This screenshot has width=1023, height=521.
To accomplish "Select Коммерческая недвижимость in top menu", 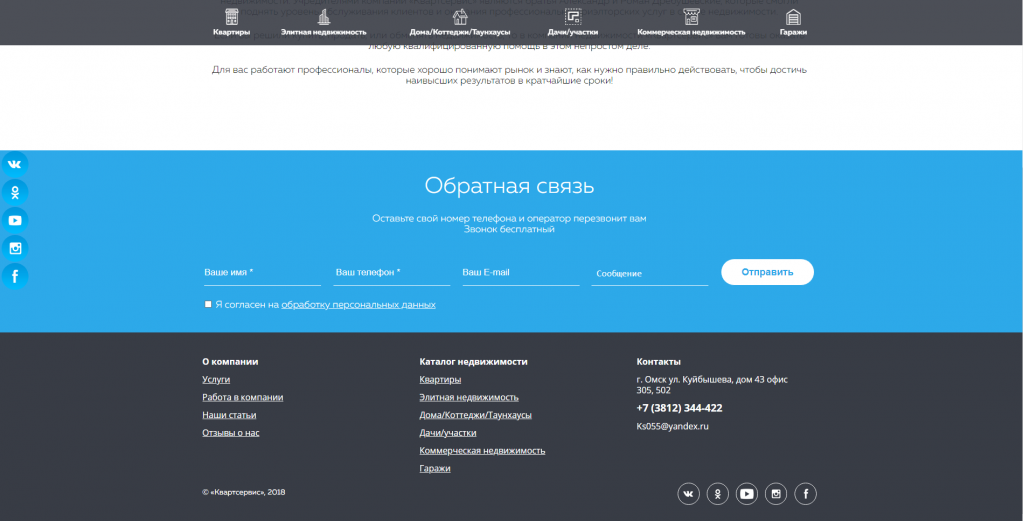I will coord(691,22).
